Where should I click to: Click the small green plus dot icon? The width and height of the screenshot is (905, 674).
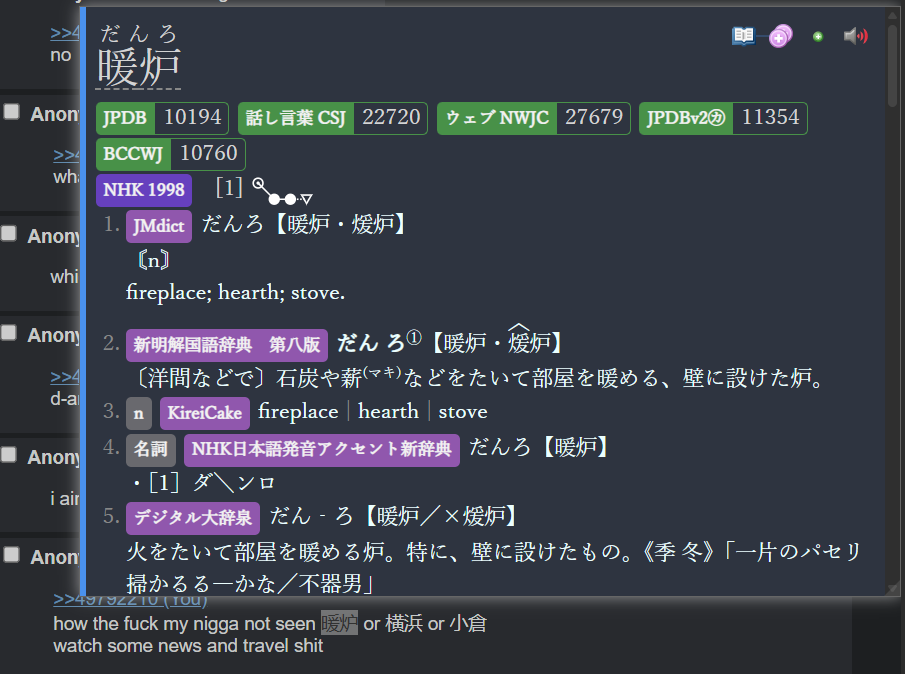[818, 37]
